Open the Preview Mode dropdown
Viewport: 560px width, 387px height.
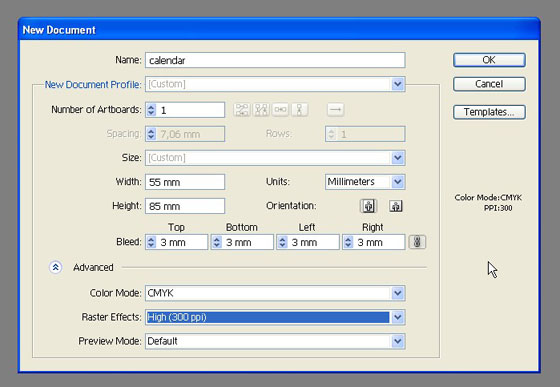click(398, 341)
